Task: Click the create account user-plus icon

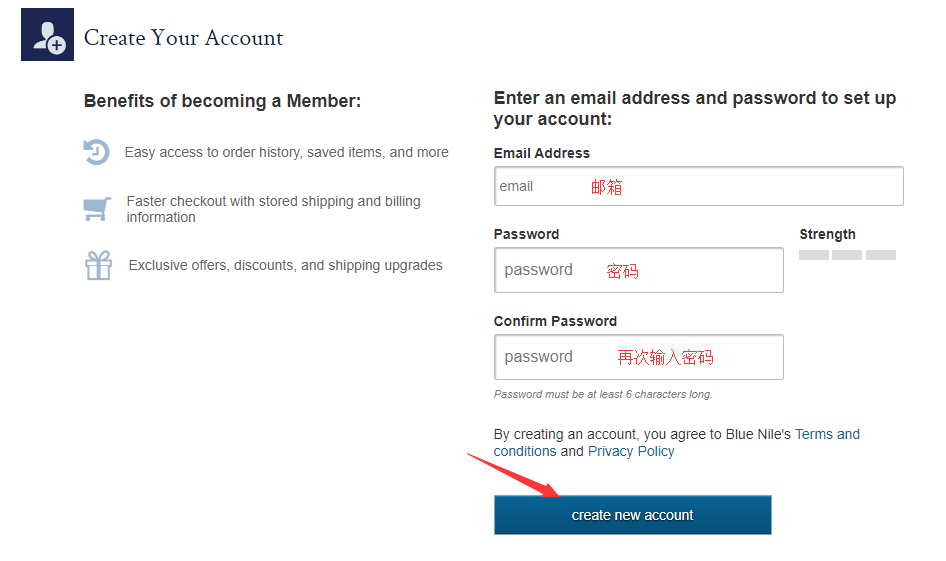Action: click(x=47, y=35)
